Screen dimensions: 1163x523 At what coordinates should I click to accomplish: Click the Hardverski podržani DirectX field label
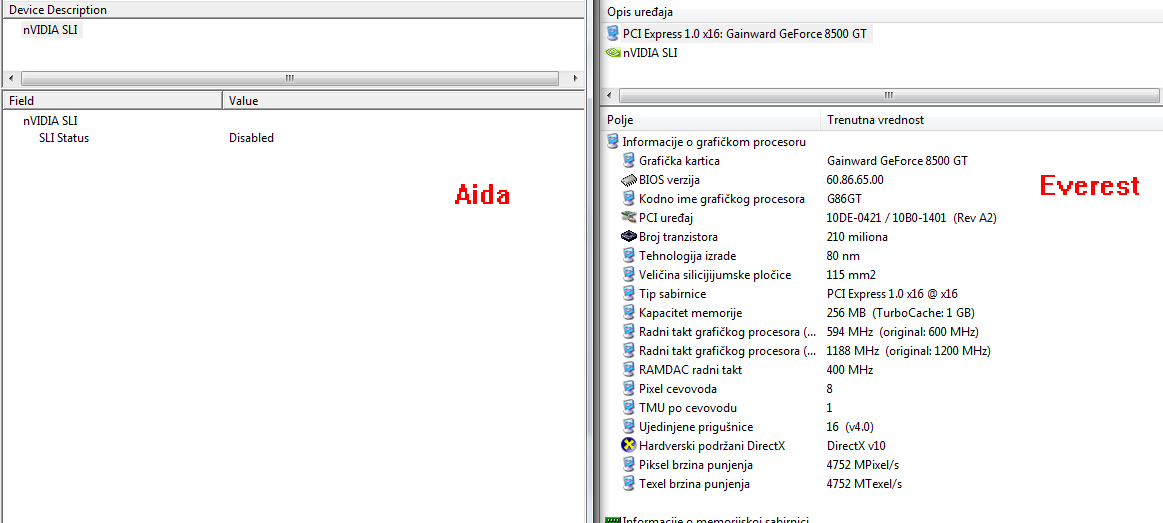point(711,446)
